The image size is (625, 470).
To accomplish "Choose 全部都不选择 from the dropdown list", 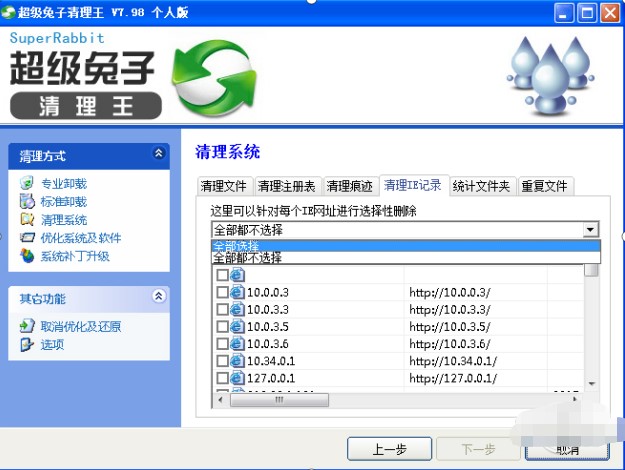I will pyautogui.click(x=405, y=258).
